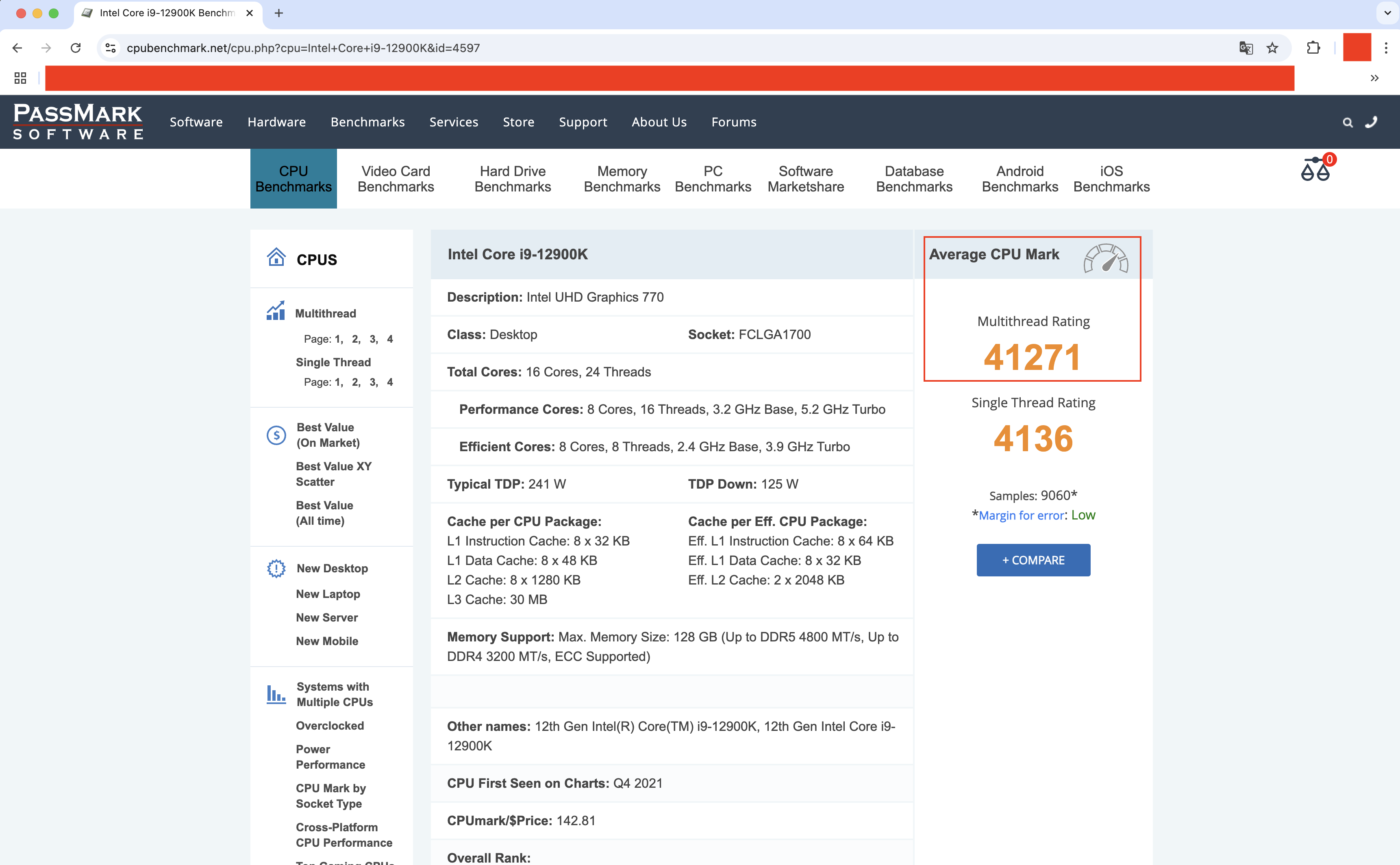Expand hidden bookmarks with double chevron
The height and width of the screenshot is (865, 1400).
1374,78
